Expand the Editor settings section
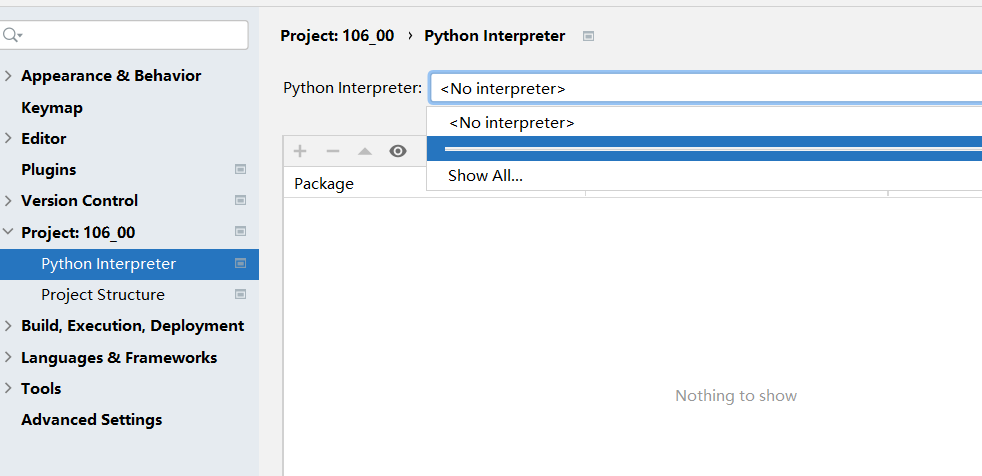This screenshot has width=982, height=476. click(x=8, y=138)
